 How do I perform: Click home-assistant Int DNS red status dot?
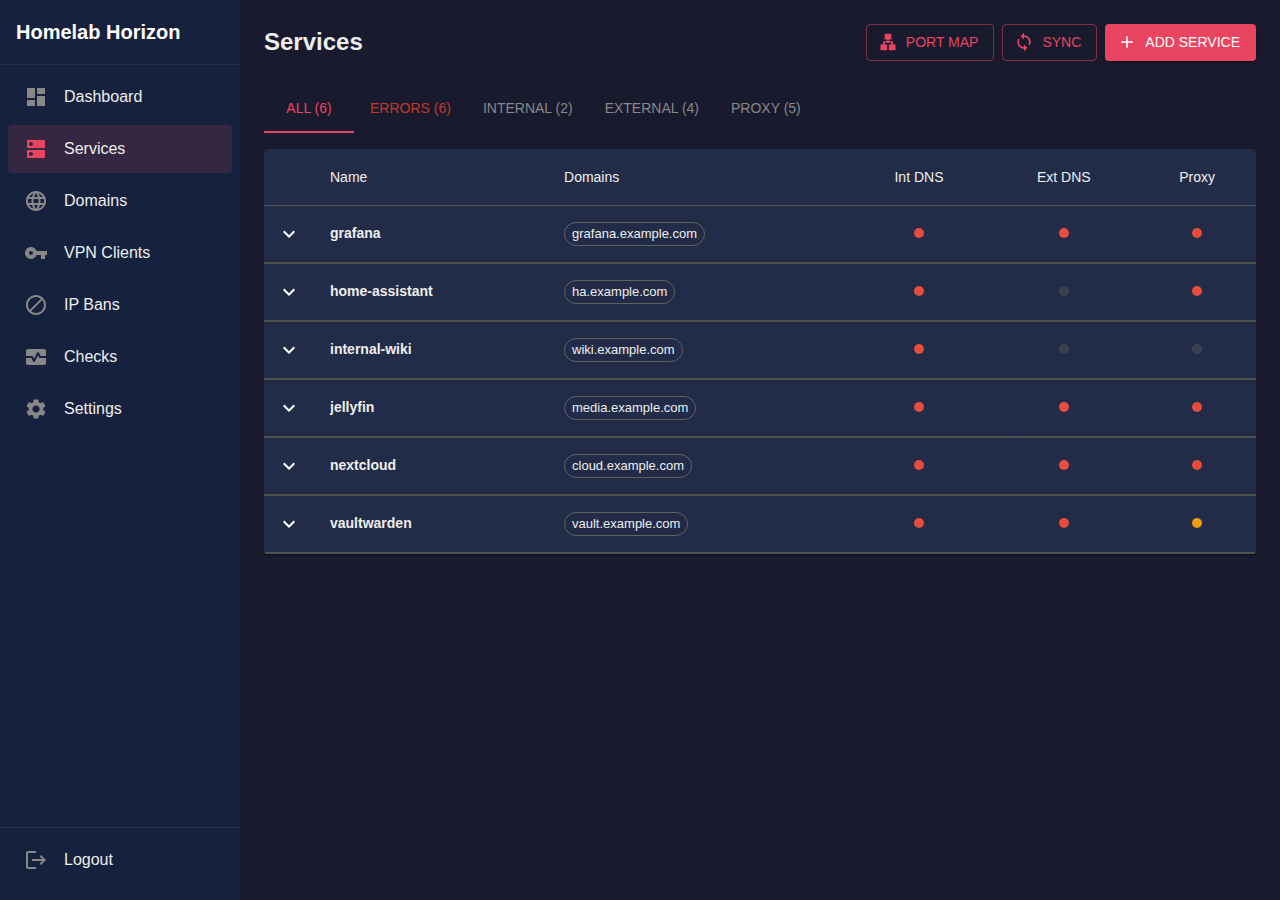coord(919,291)
